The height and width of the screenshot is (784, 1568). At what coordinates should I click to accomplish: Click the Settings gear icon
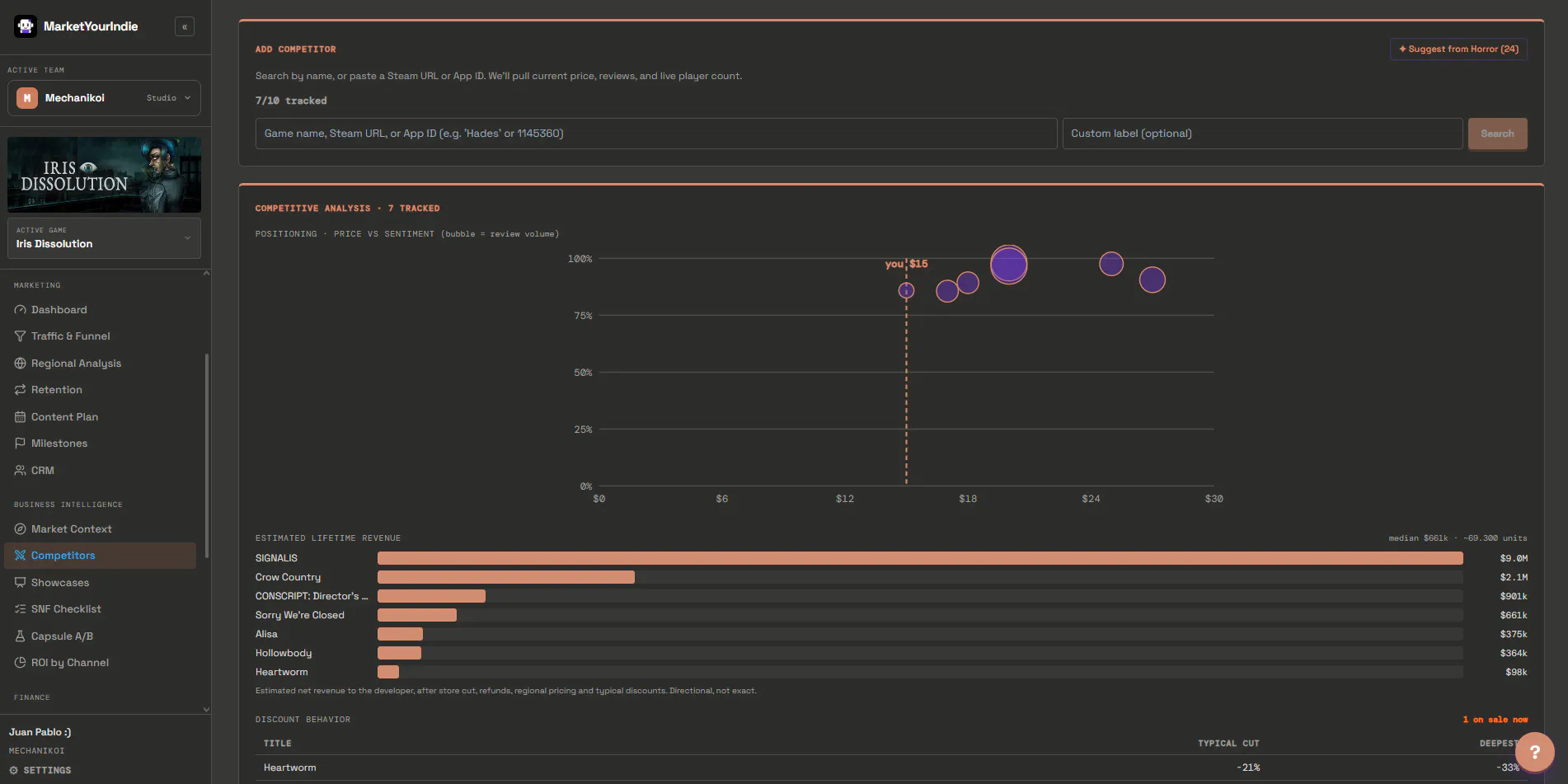(x=13, y=771)
